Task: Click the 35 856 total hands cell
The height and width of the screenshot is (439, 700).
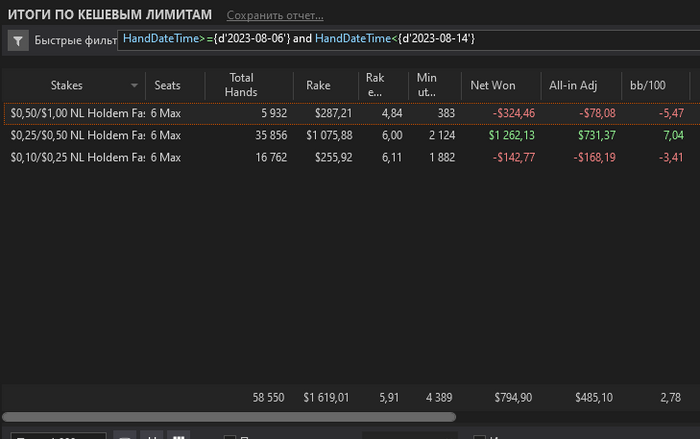Action: point(271,135)
